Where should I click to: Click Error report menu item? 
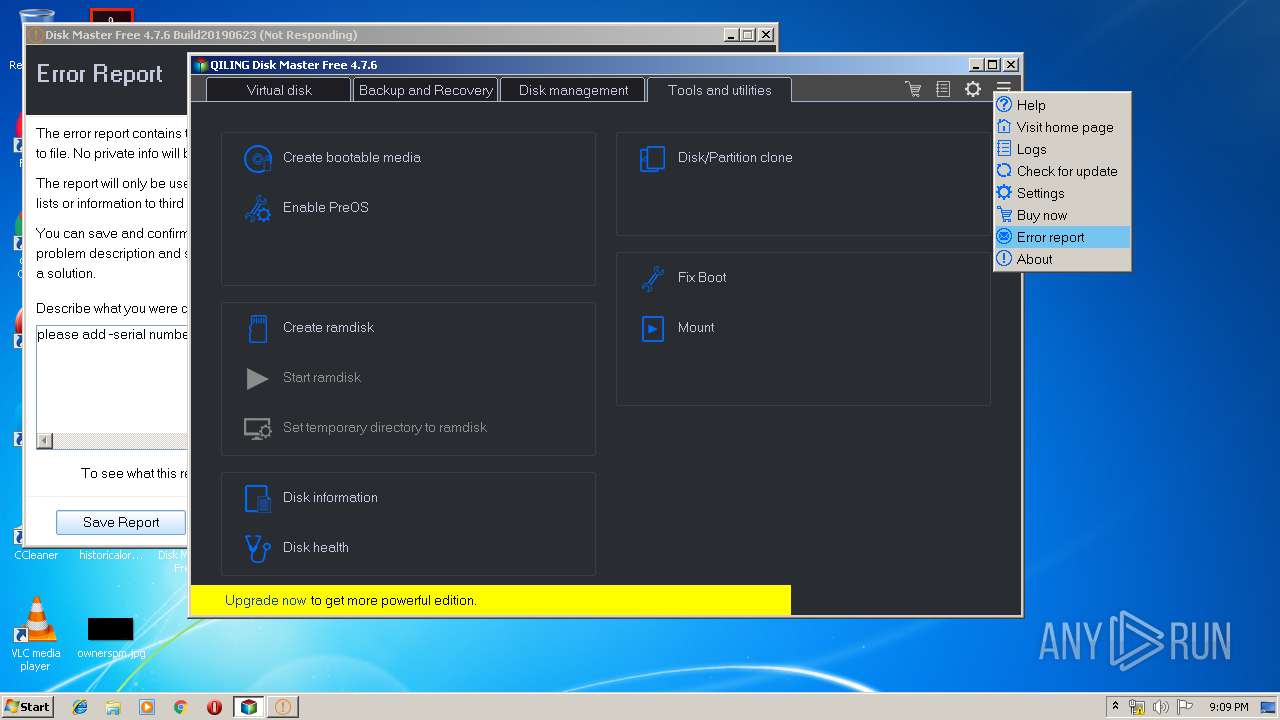click(x=1062, y=237)
